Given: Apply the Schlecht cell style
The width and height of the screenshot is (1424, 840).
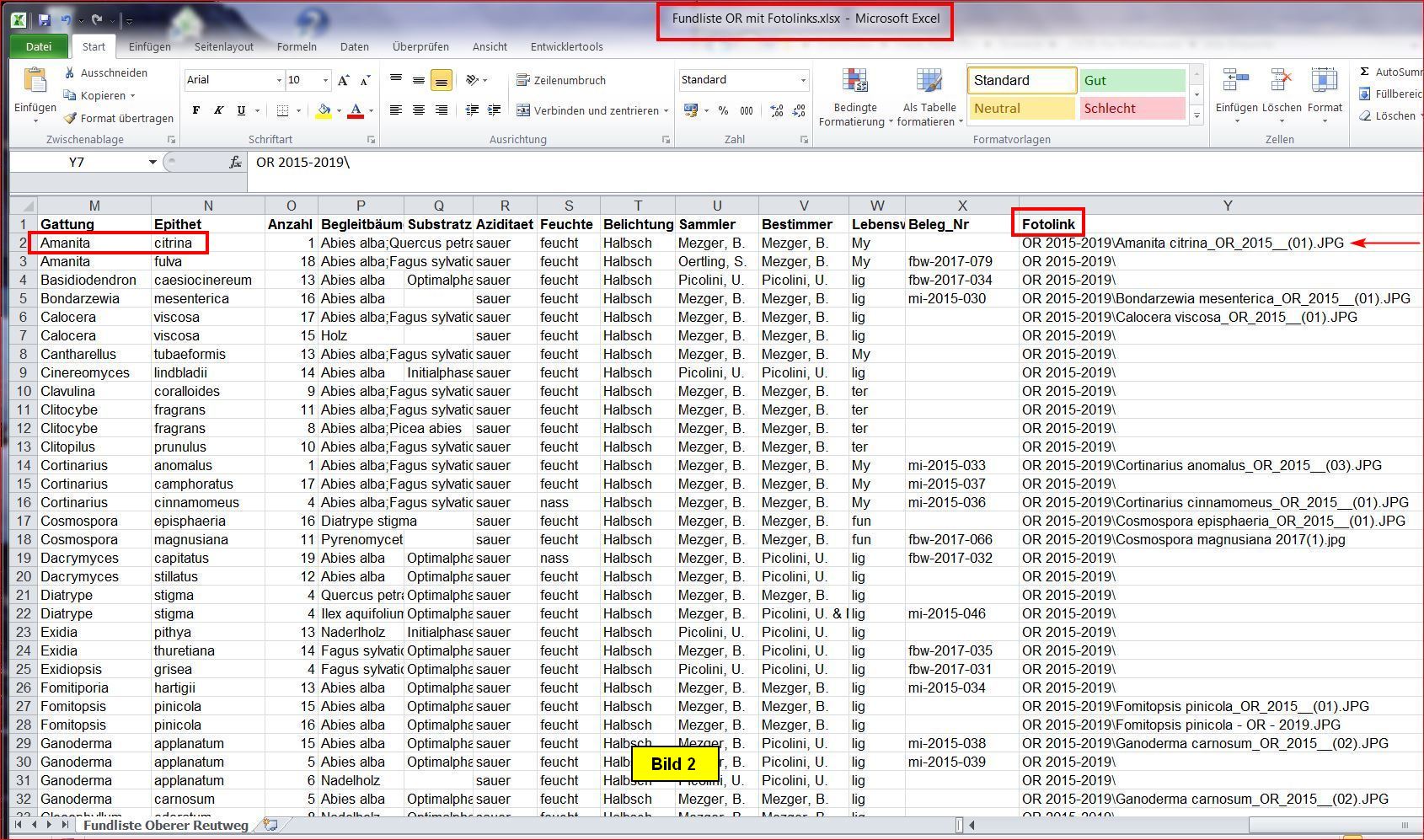Looking at the screenshot, I should click(1132, 108).
